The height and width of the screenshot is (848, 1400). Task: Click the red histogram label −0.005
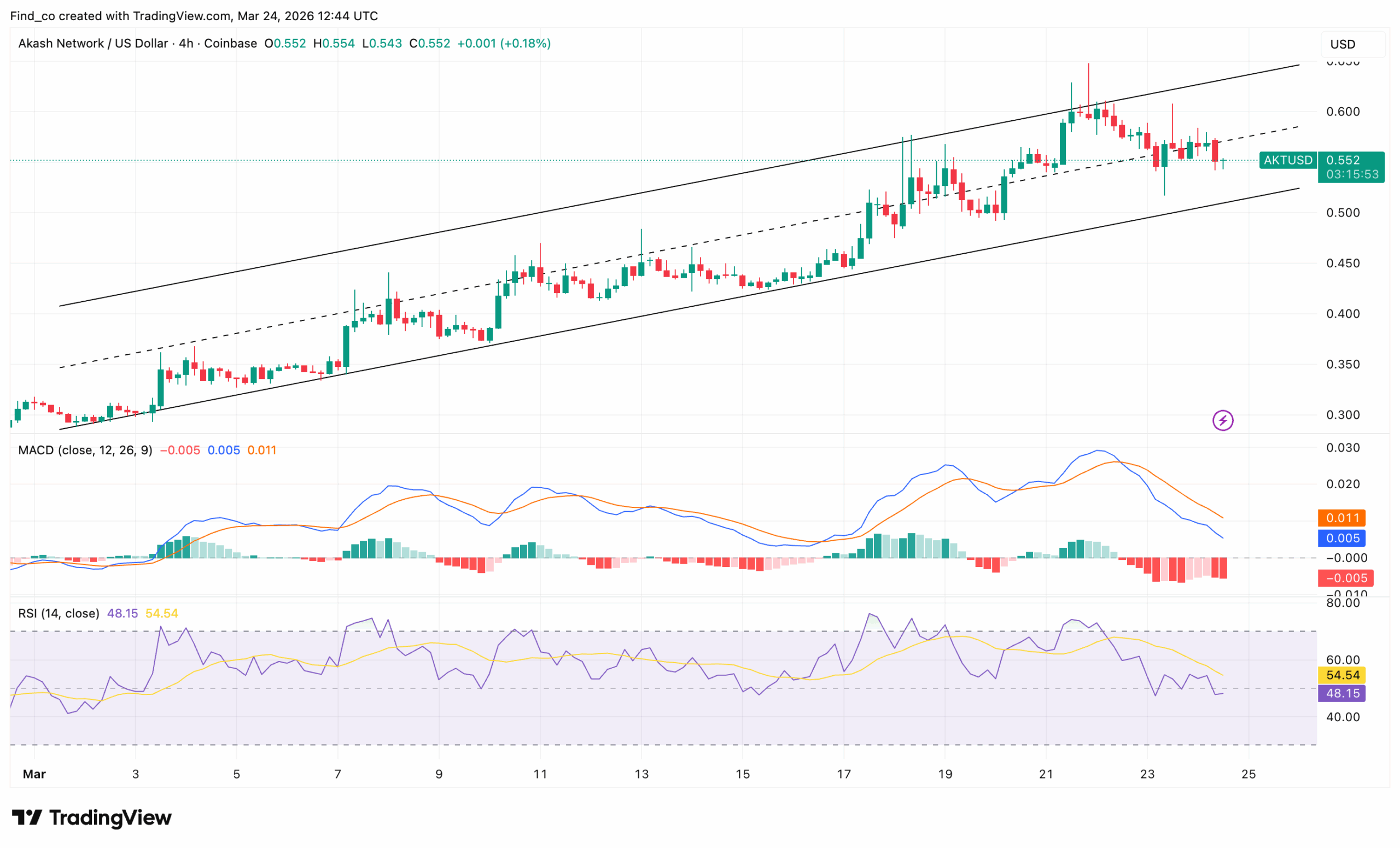tap(1346, 578)
